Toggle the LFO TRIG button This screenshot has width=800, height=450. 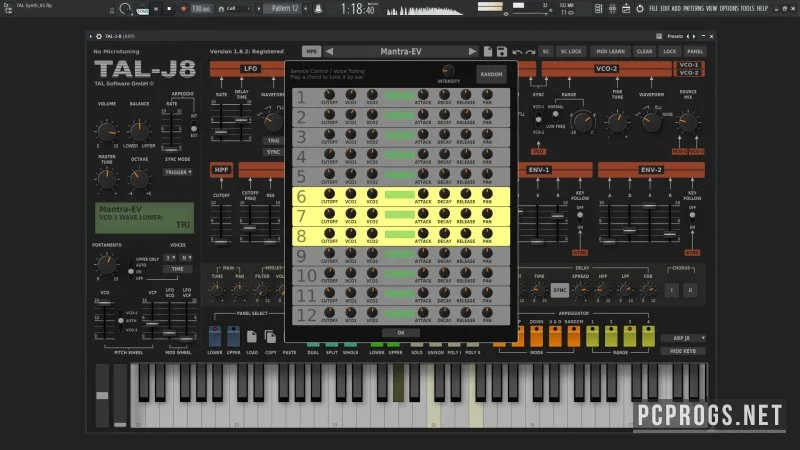pyautogui.click(x=273, y=140)
